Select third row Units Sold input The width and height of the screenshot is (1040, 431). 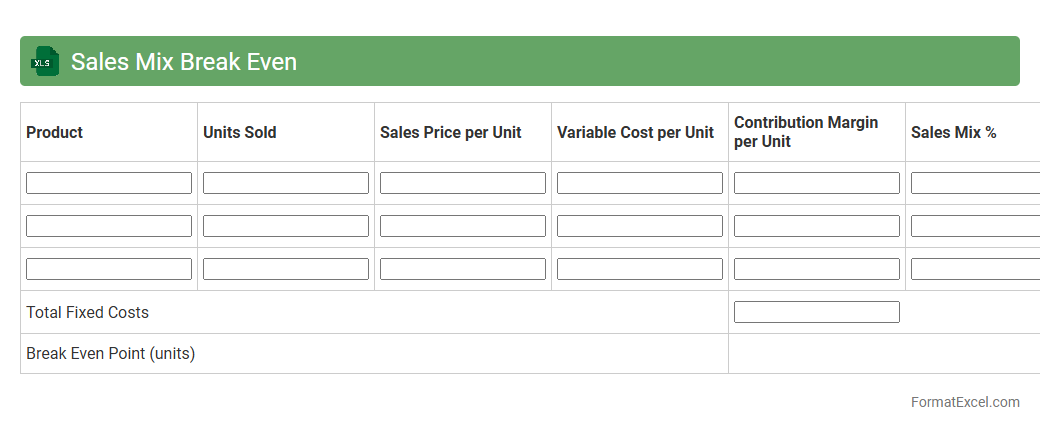[286, 269]
